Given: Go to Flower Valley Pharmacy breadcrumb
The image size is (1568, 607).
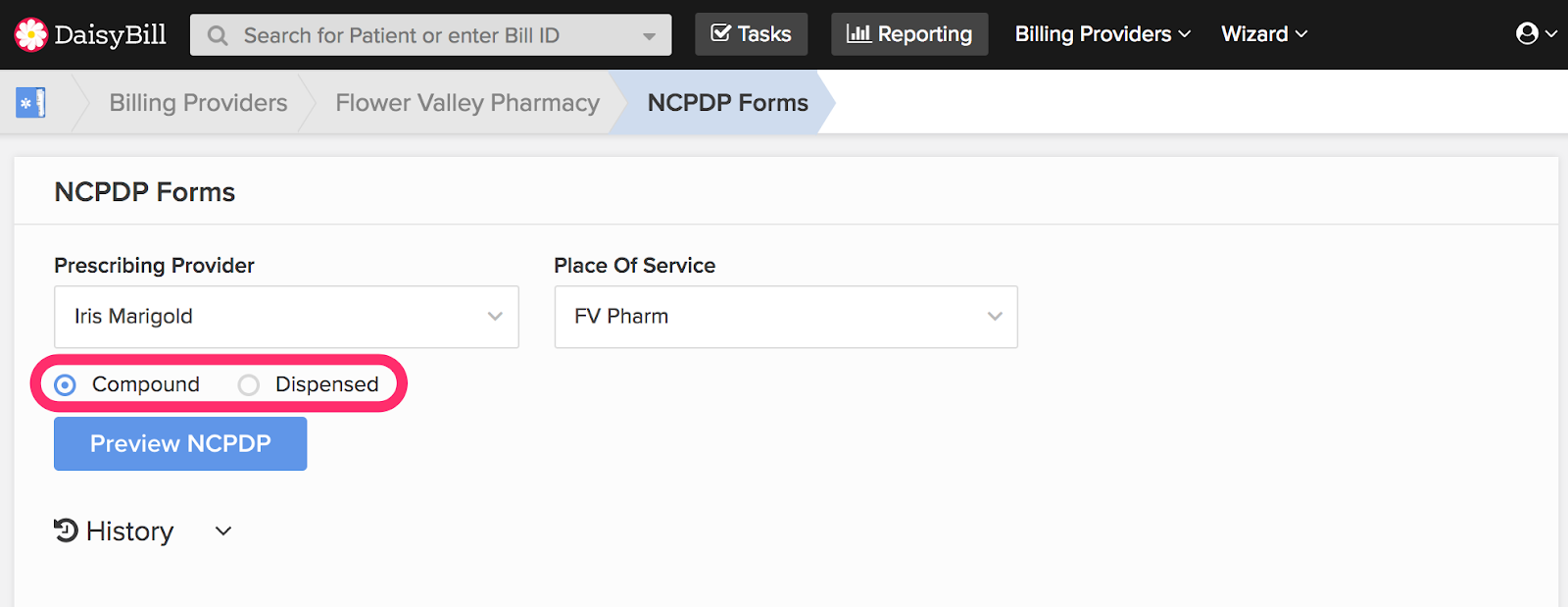Looking at the screenshot, I should pos(467,103).
